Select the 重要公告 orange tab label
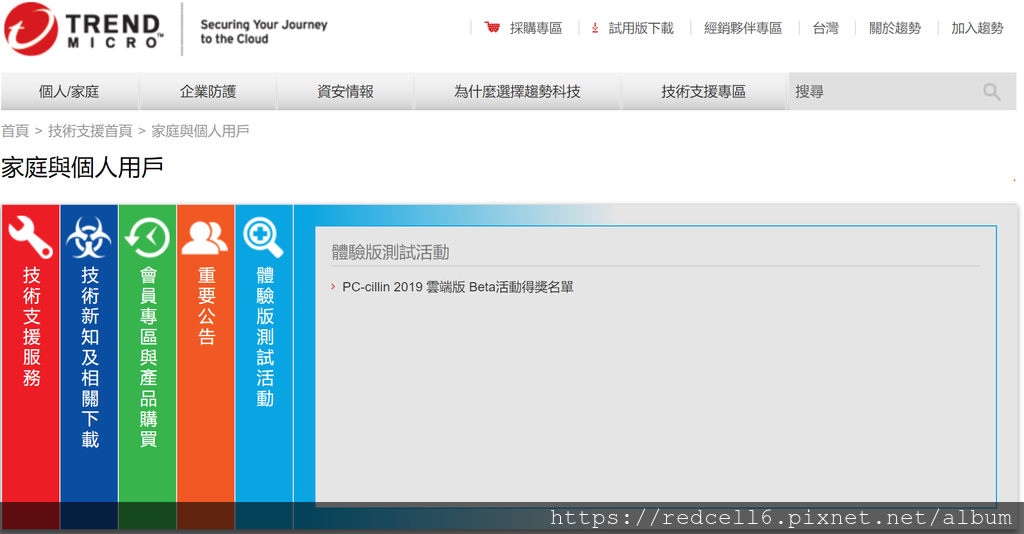This screenshot has width=1024, height=534. click(x=206, y=306)
